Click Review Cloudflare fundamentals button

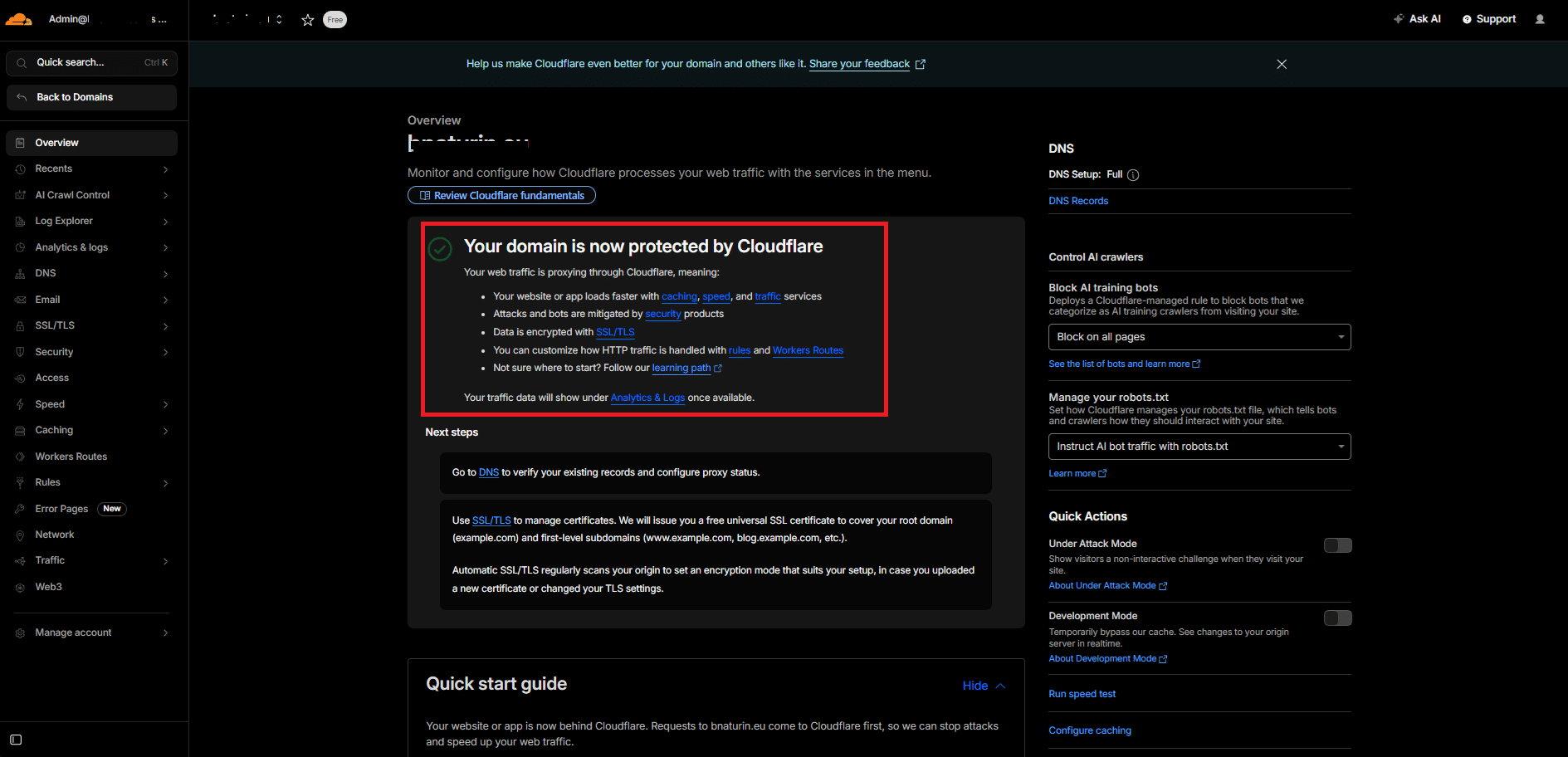[501, 195]
